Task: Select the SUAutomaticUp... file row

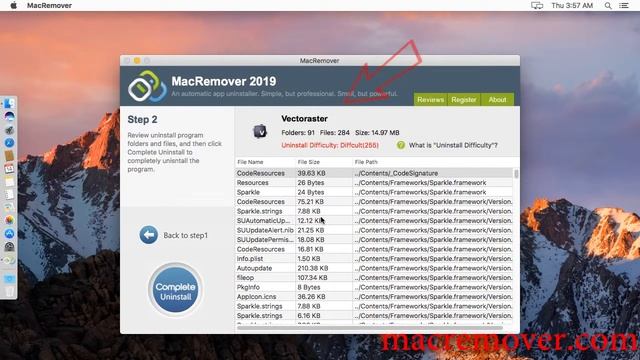Action: [374, 220]
